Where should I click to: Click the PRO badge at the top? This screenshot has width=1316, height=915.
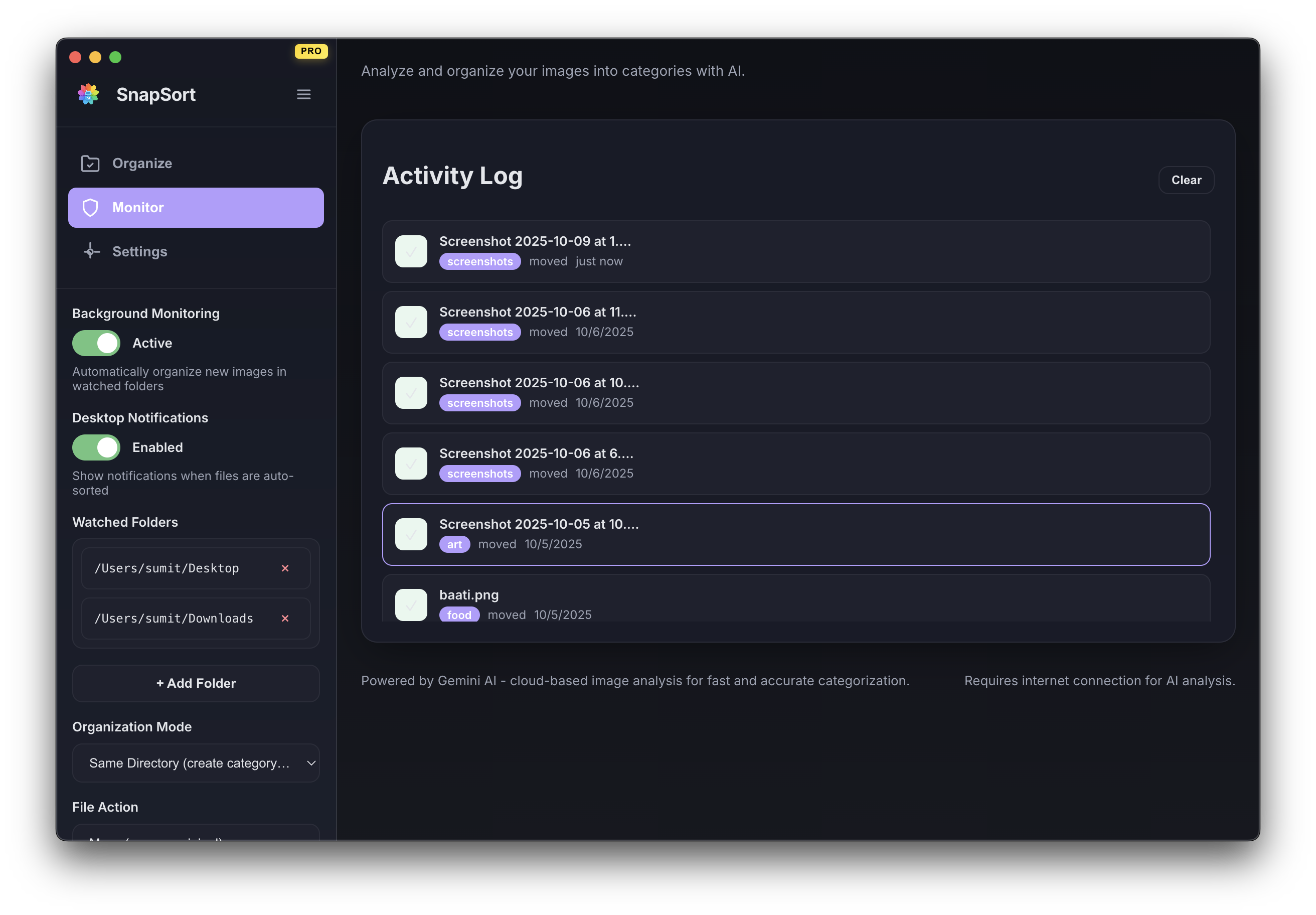pos(310,51)
